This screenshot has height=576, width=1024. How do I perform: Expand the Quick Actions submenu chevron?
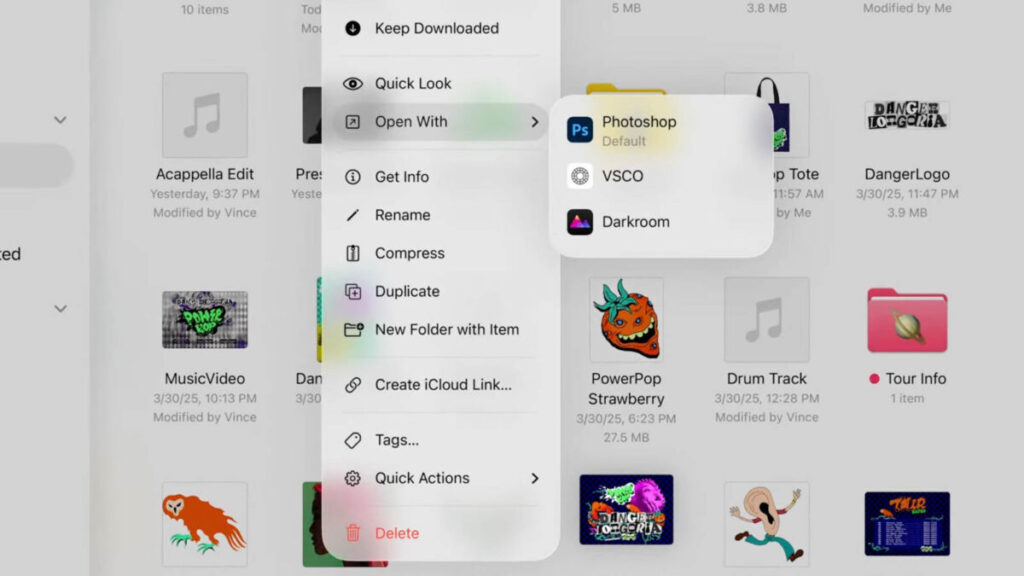[535, 479]
